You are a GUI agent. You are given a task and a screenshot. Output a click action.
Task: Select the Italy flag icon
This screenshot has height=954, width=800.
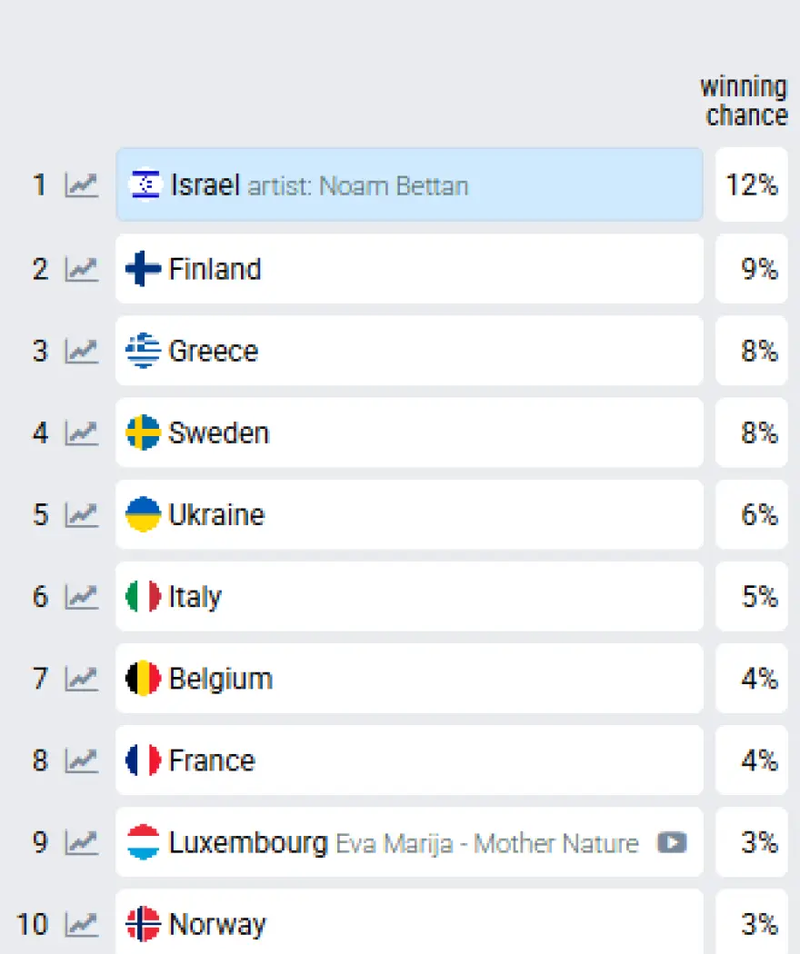click(143, 596)
